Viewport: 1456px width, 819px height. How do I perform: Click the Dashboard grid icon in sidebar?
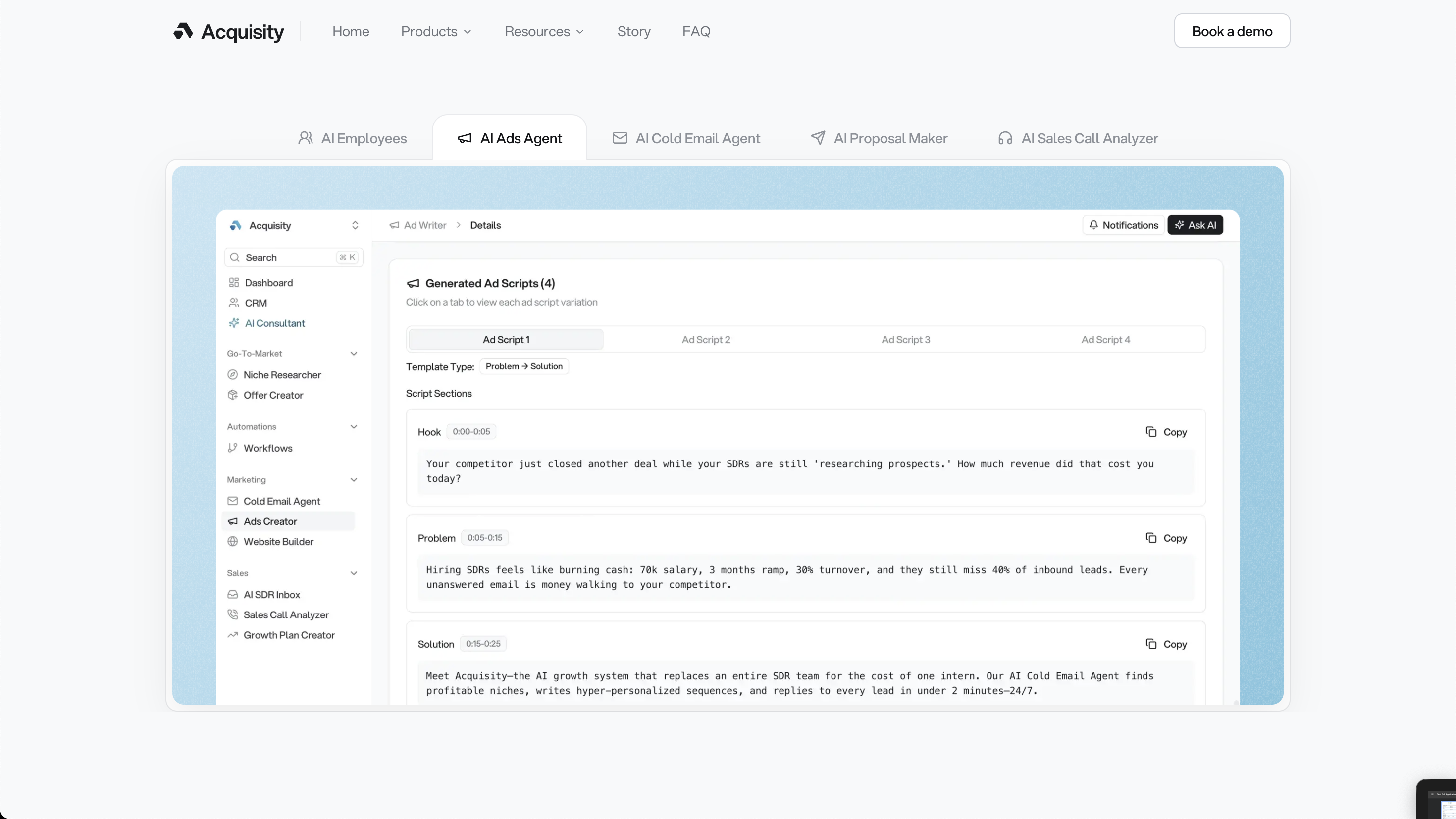pos(233,282)
